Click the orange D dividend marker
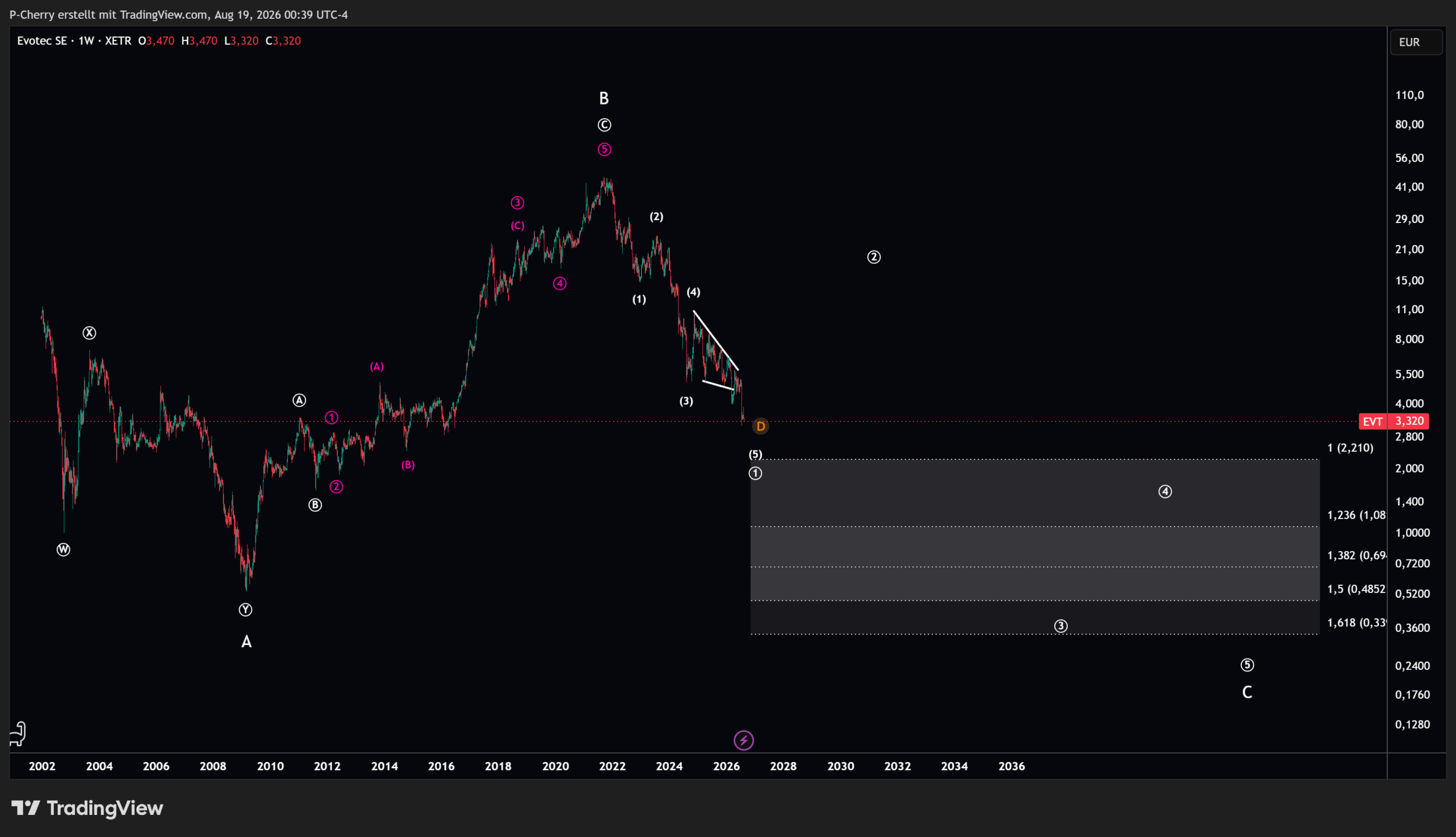 pyautogui.click(x=760, y=426)
